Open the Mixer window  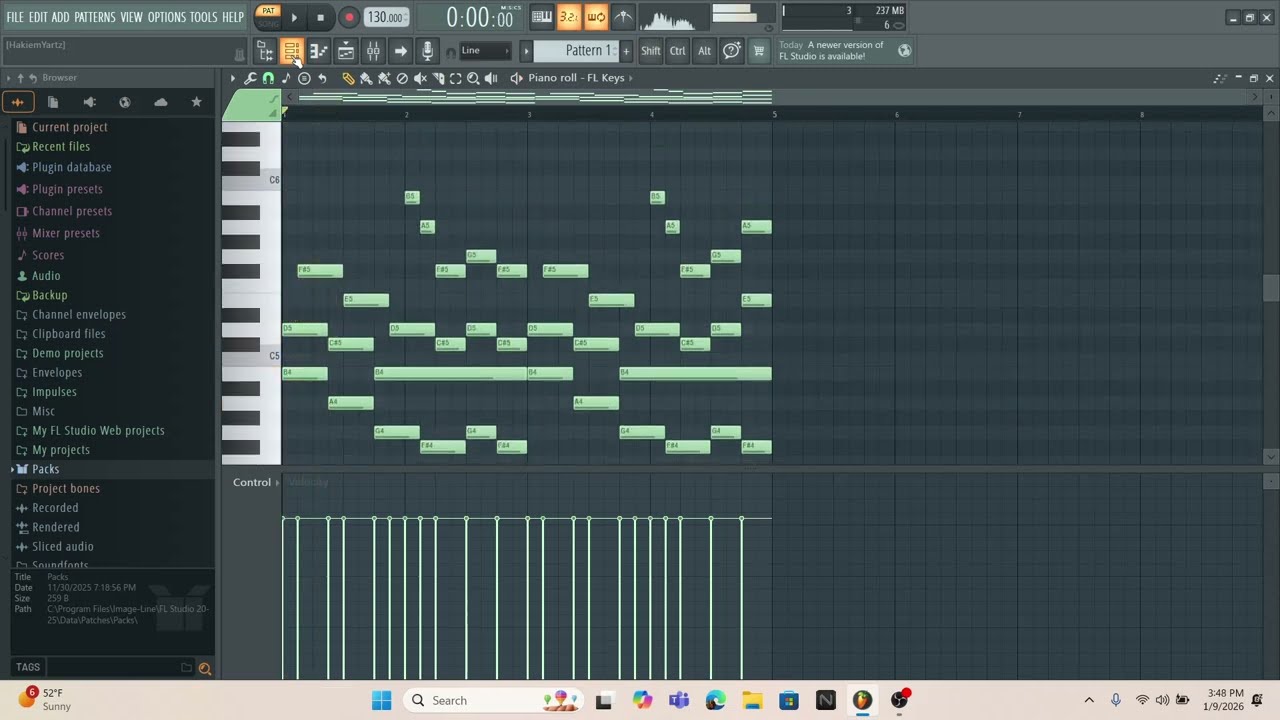373,51
